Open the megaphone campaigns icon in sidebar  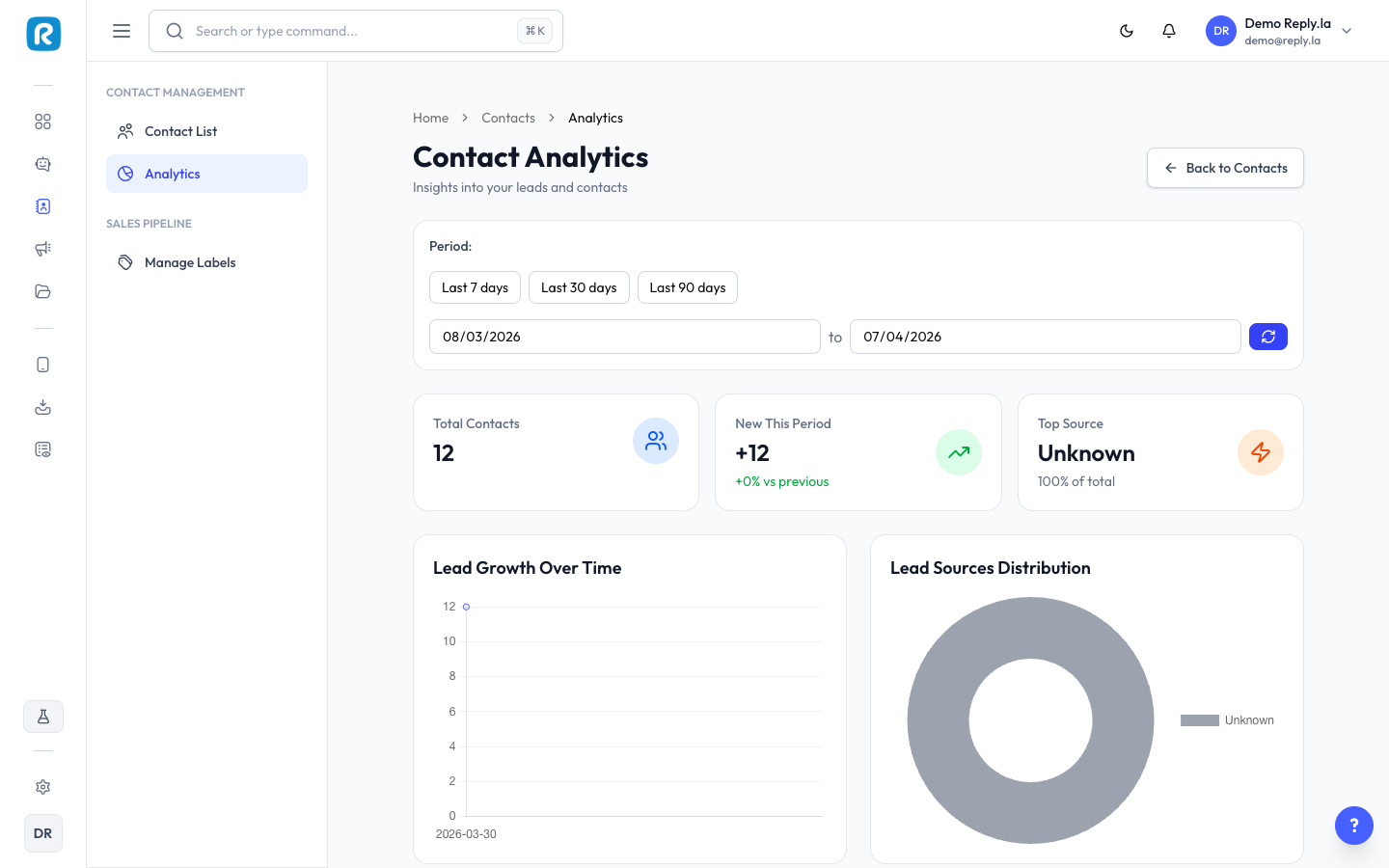(x=42, y=249)
